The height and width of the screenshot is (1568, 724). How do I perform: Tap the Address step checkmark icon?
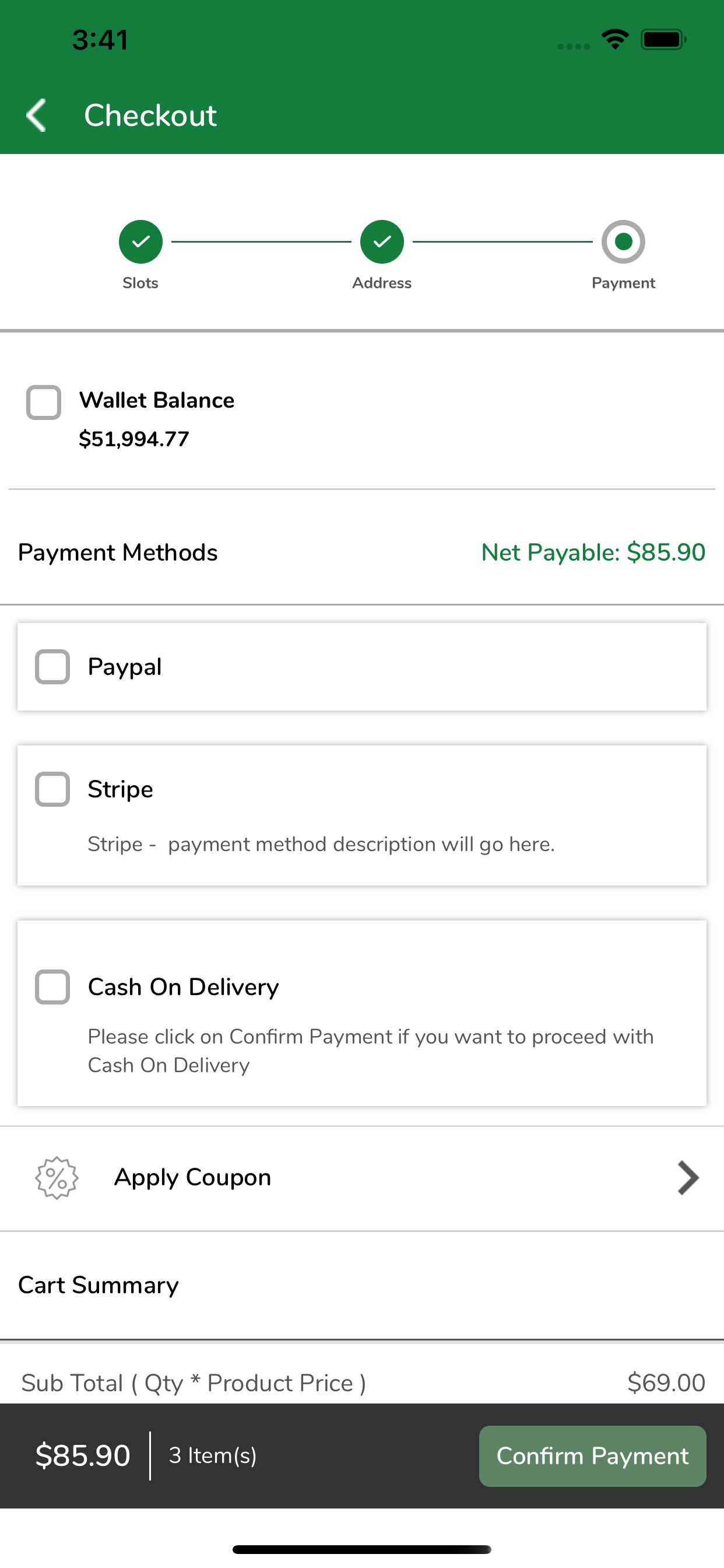pos(382,242)
